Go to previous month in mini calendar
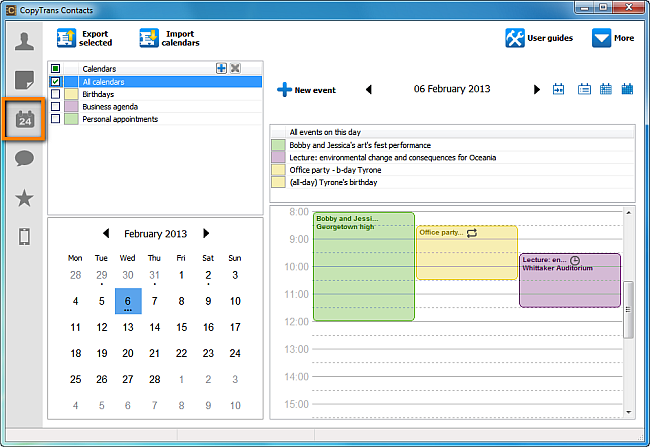650x447 pixels. click(106, 233)
